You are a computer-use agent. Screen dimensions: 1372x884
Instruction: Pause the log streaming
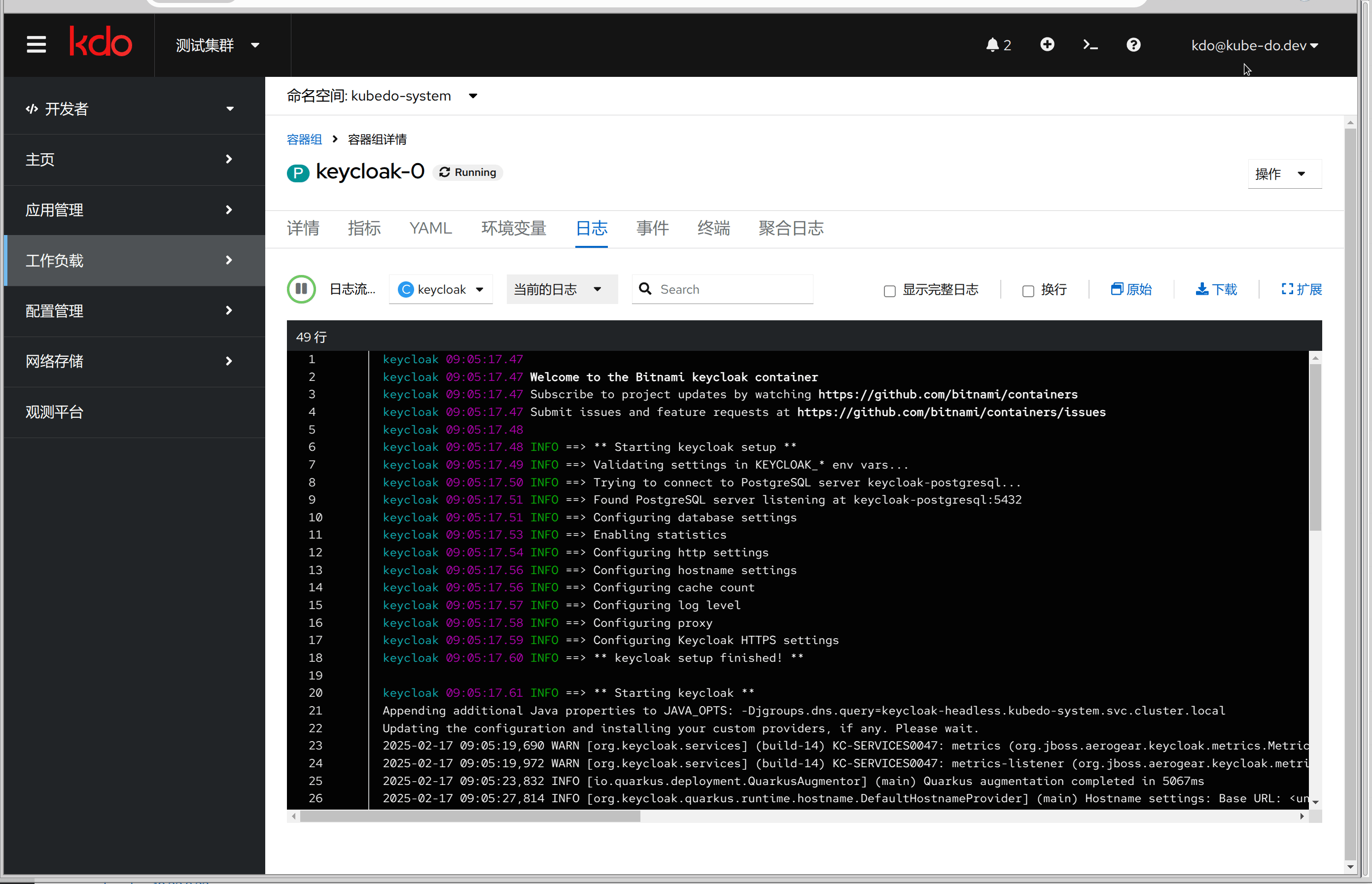coord(301,289)
